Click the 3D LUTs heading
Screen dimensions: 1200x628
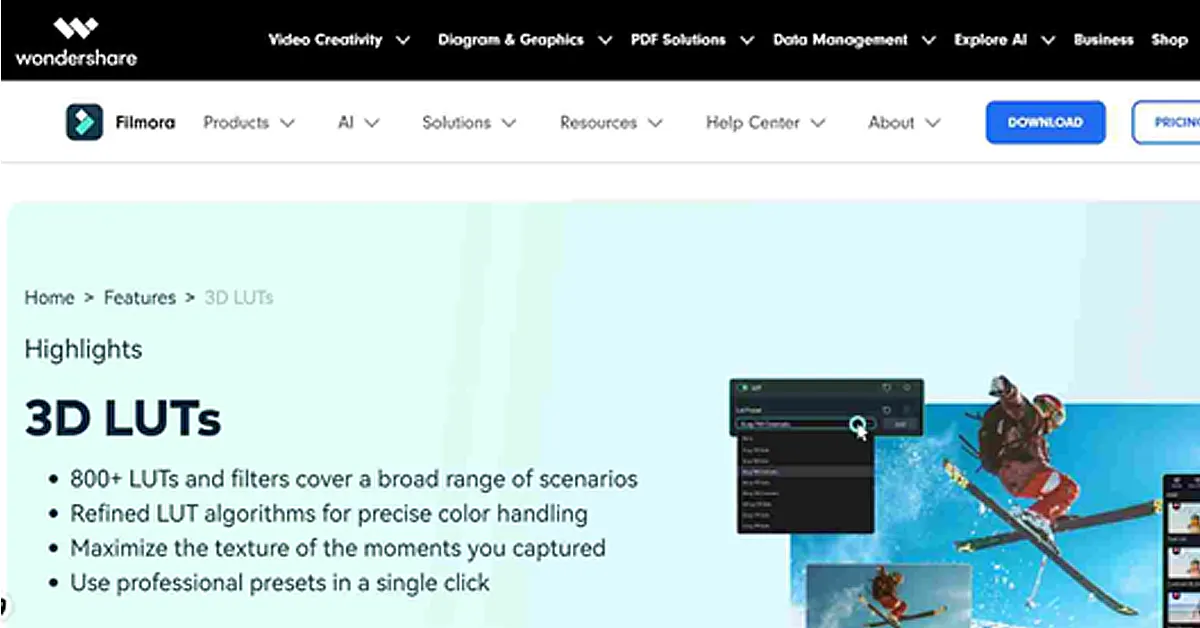point(122,418)
